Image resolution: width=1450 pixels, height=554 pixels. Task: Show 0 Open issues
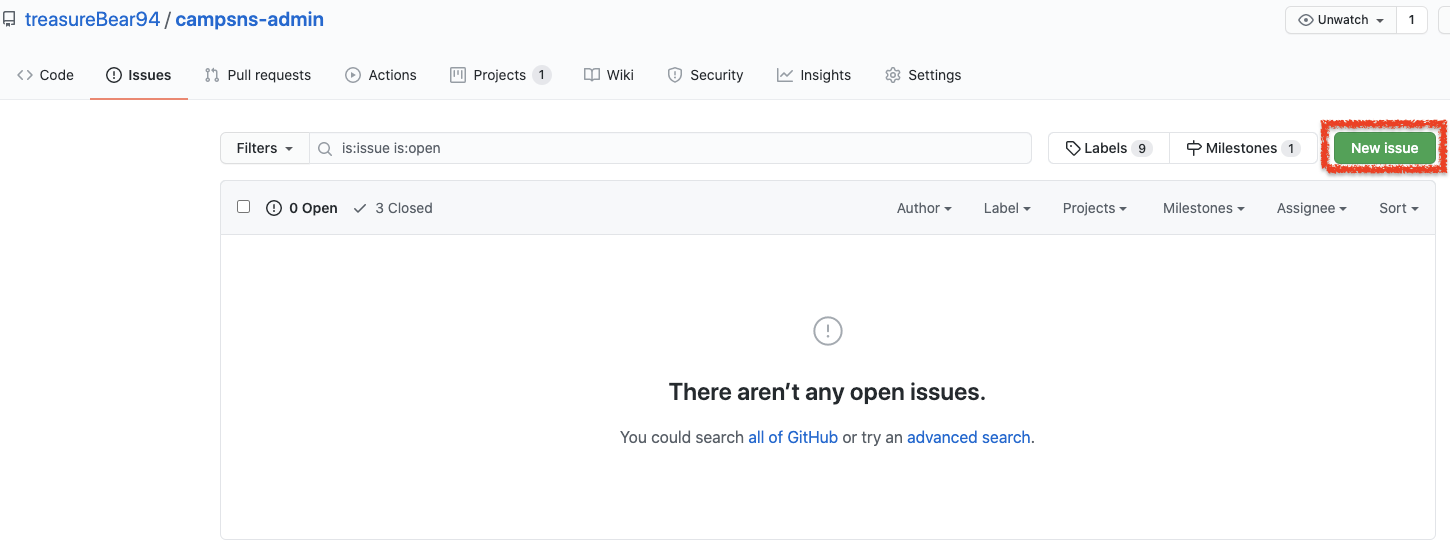tap(302, 208)
